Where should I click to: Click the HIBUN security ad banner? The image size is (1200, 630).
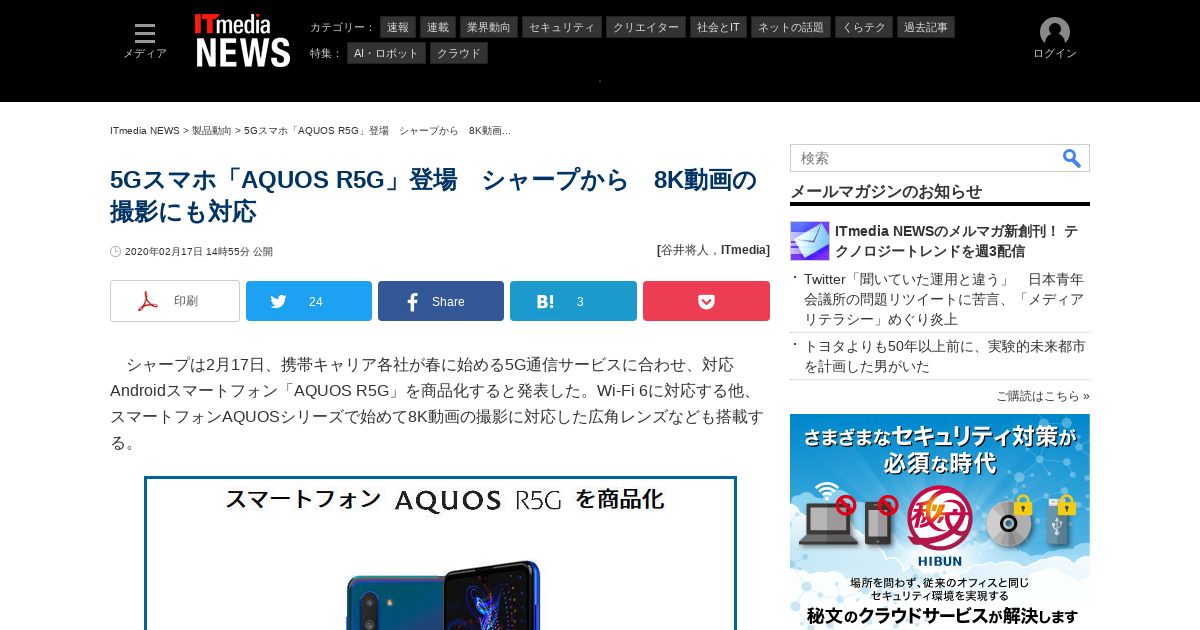click(940, 522)
